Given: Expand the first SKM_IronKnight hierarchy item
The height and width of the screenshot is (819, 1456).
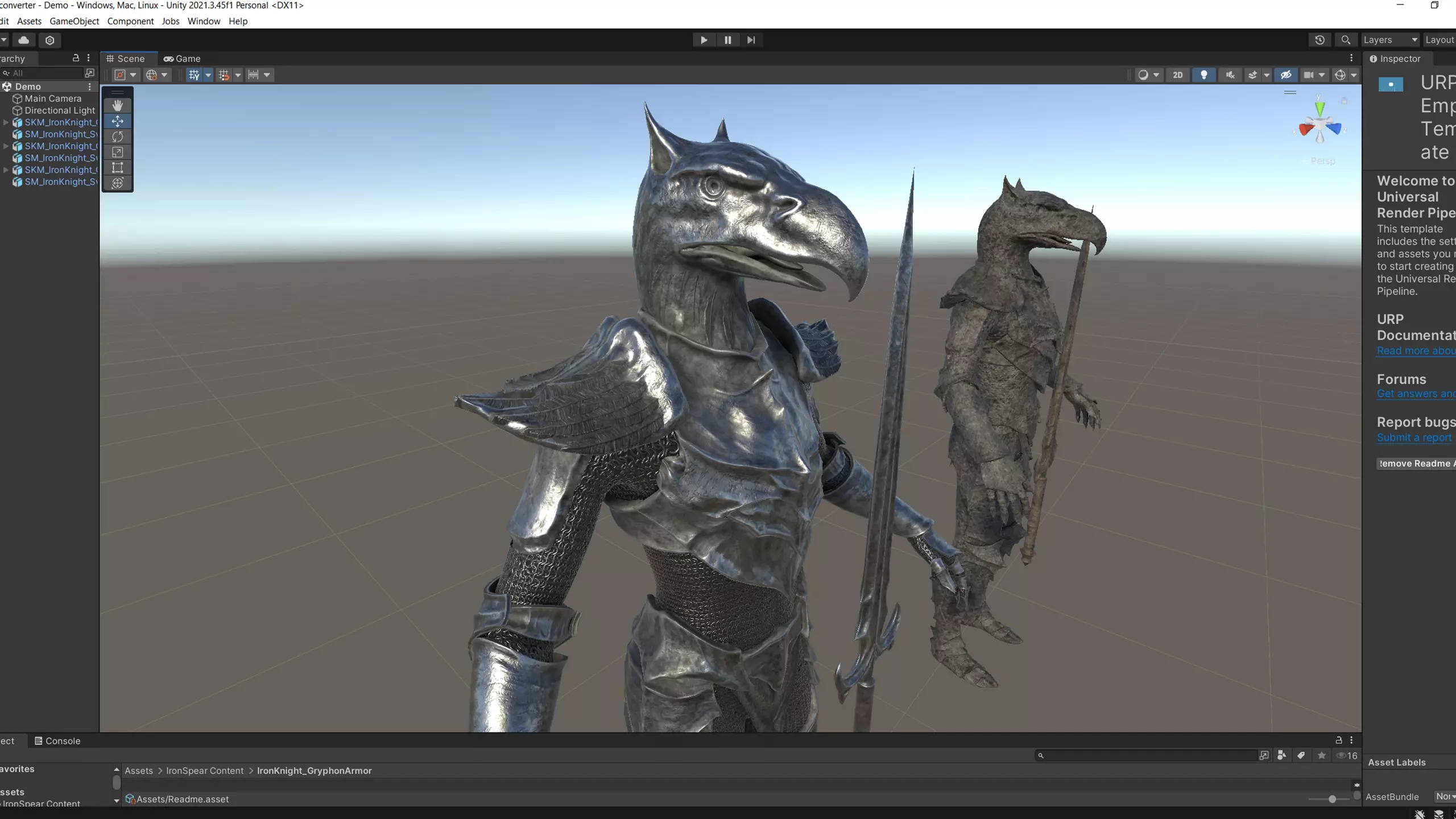Looking at the screenshot, I should (6, 122).
